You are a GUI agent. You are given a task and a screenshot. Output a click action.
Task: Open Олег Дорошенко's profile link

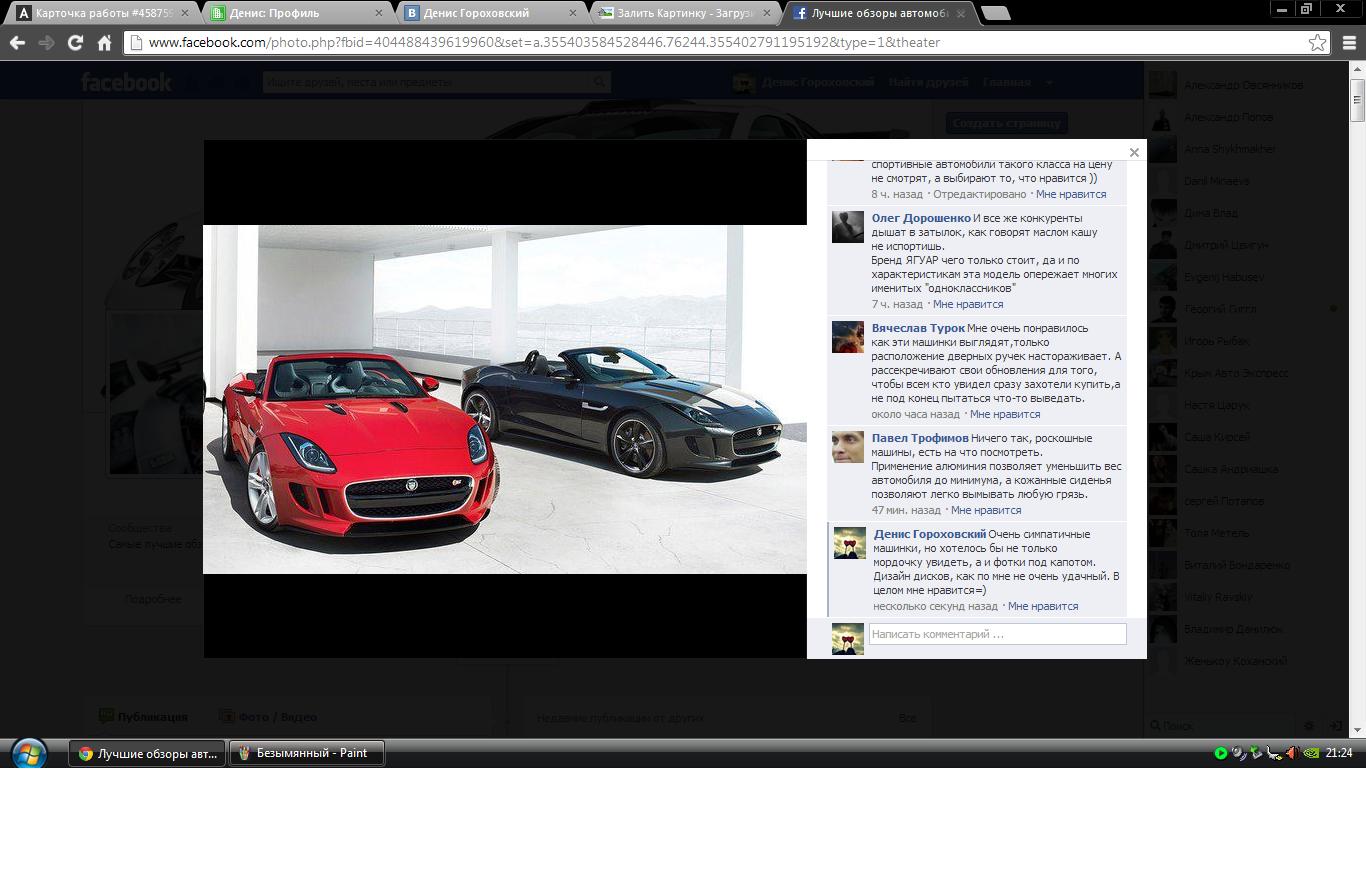(x=921, y=218)
